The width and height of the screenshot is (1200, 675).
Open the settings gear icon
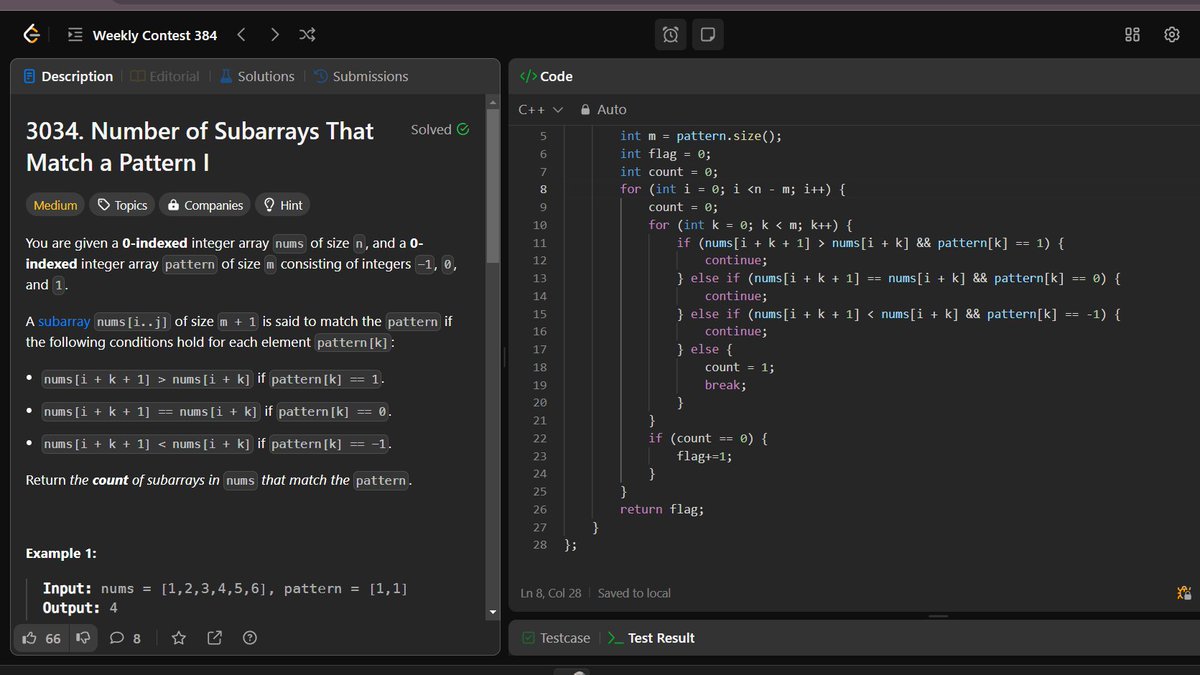pos(1172,35)
